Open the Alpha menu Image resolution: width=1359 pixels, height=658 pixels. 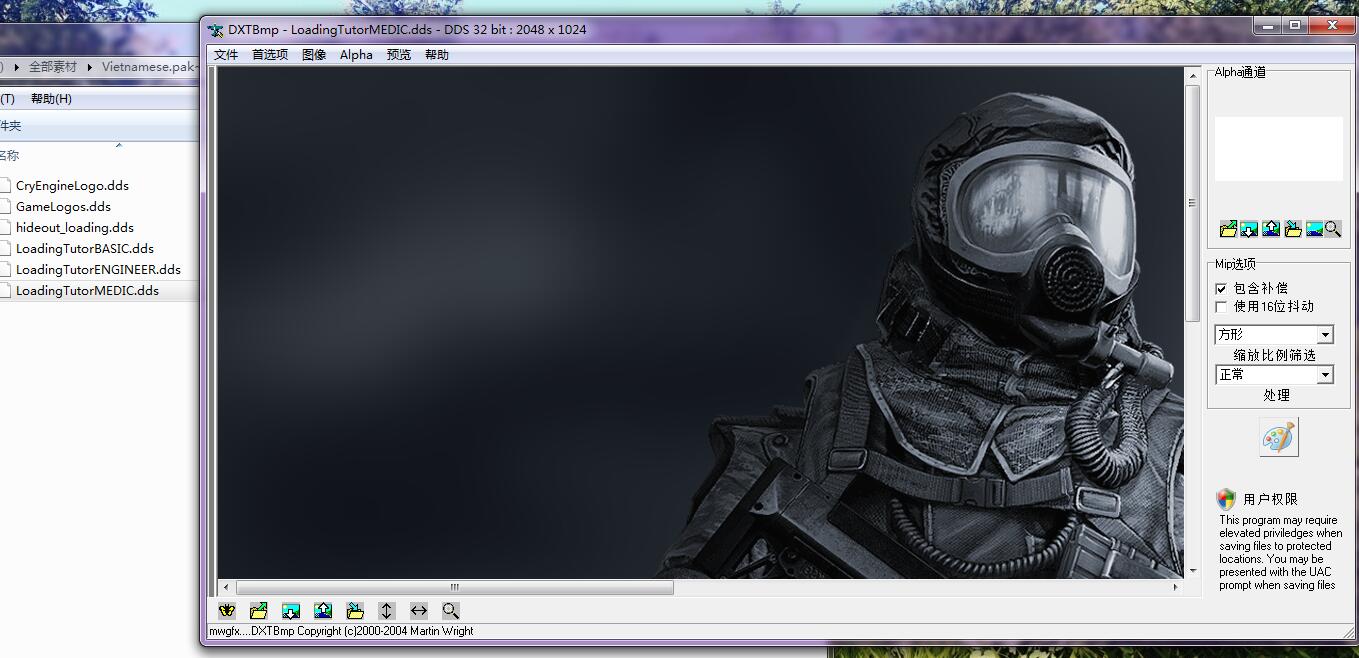click(x=356, y=55)
